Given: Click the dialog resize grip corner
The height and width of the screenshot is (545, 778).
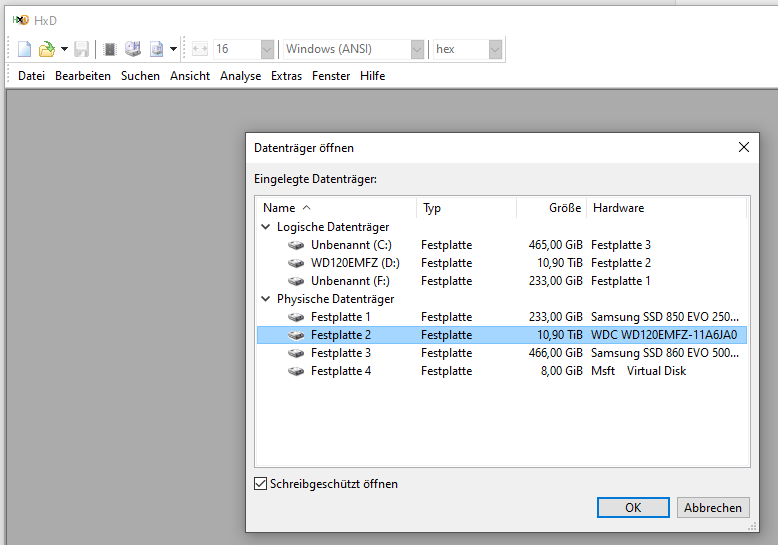Looking at the screenshot, I should pyautogui.click(x=753, y=527).
